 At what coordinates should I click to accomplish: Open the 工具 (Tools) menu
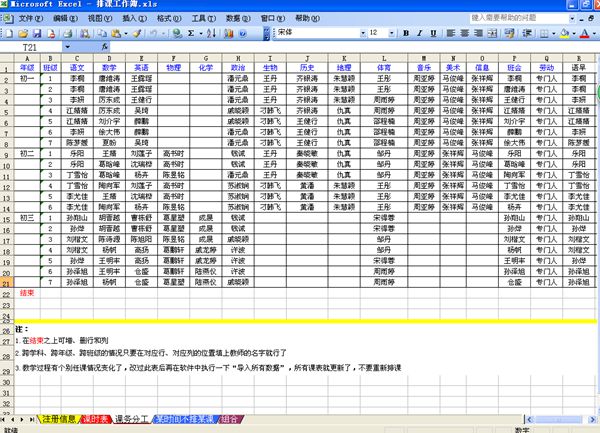point(203,18)
